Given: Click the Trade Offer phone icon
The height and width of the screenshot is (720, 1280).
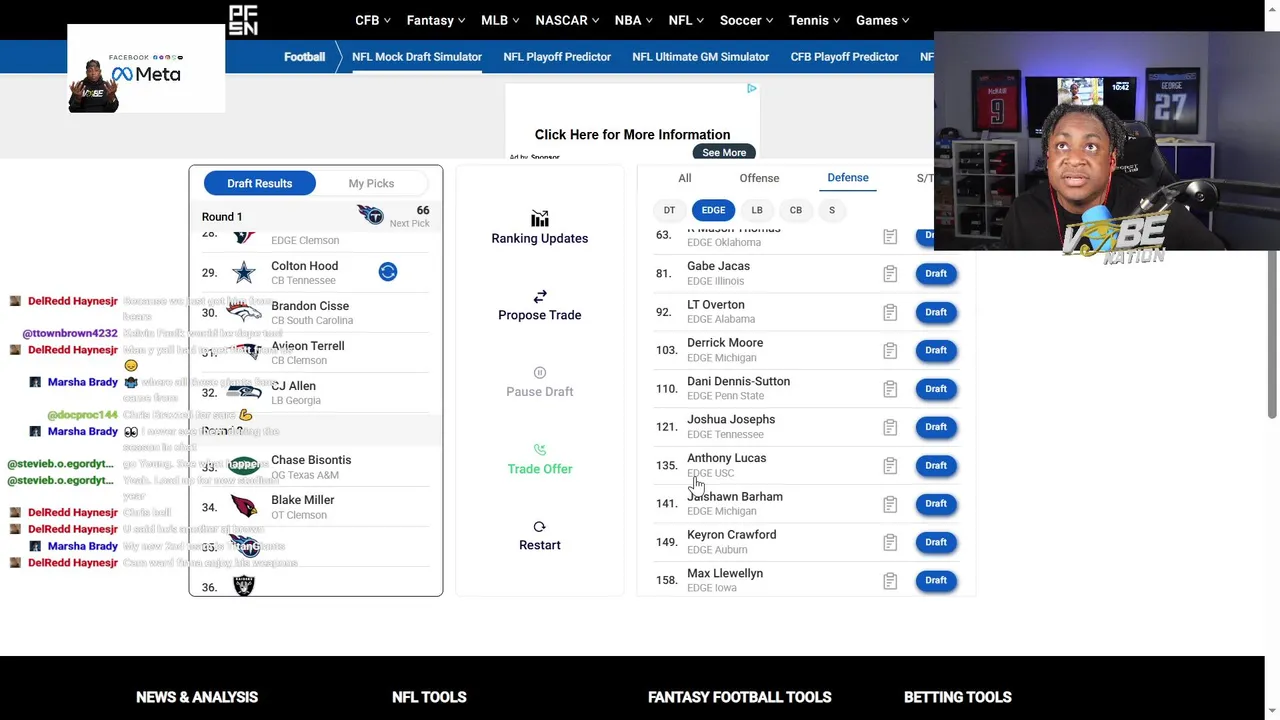Looking at the screenshot, I should (540, 450).
